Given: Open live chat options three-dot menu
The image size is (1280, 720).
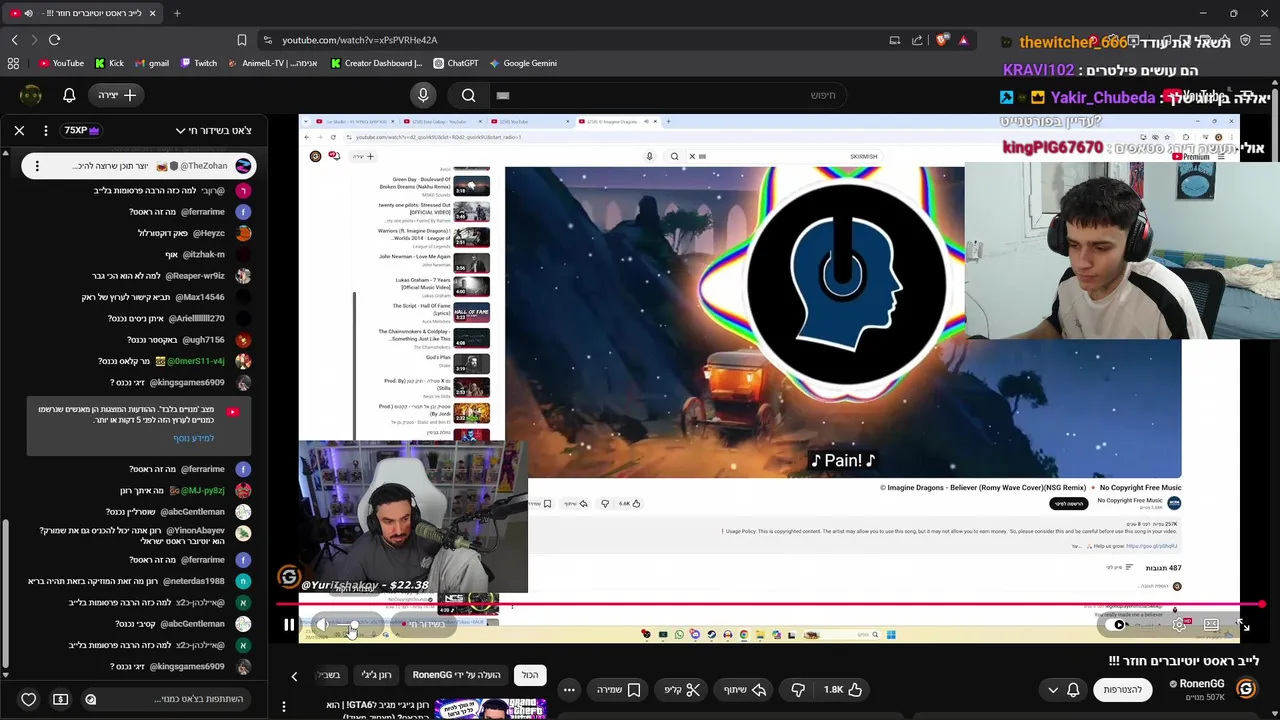Looking at the screenshot, I should (47, 130).
